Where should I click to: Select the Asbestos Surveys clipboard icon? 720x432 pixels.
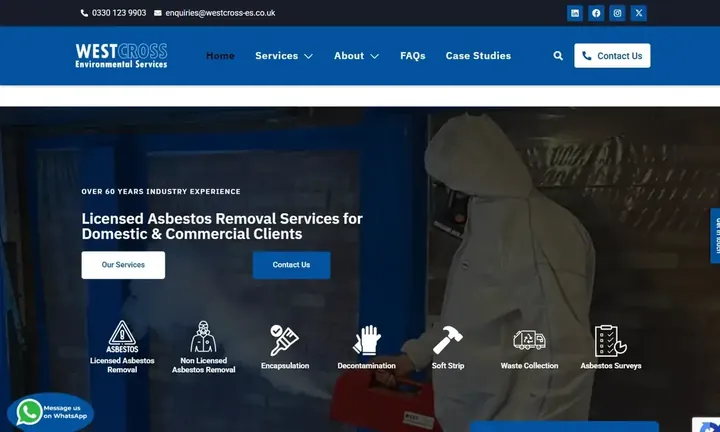tap(610, 341)
